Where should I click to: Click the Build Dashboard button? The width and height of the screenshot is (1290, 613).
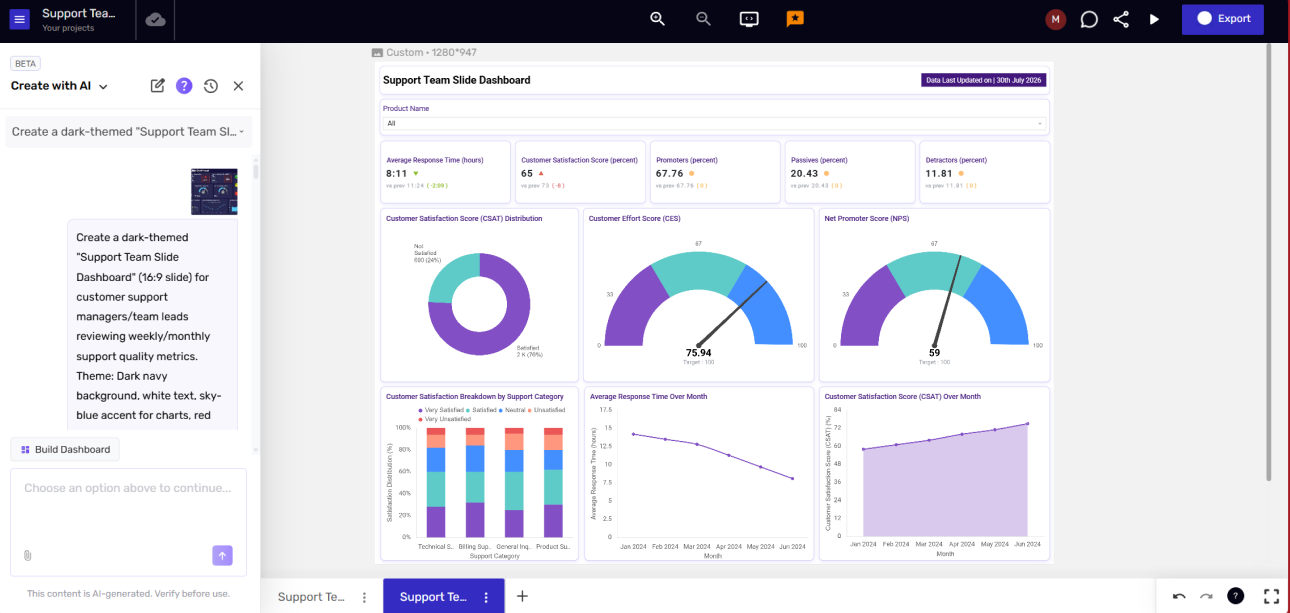point(65,450)
